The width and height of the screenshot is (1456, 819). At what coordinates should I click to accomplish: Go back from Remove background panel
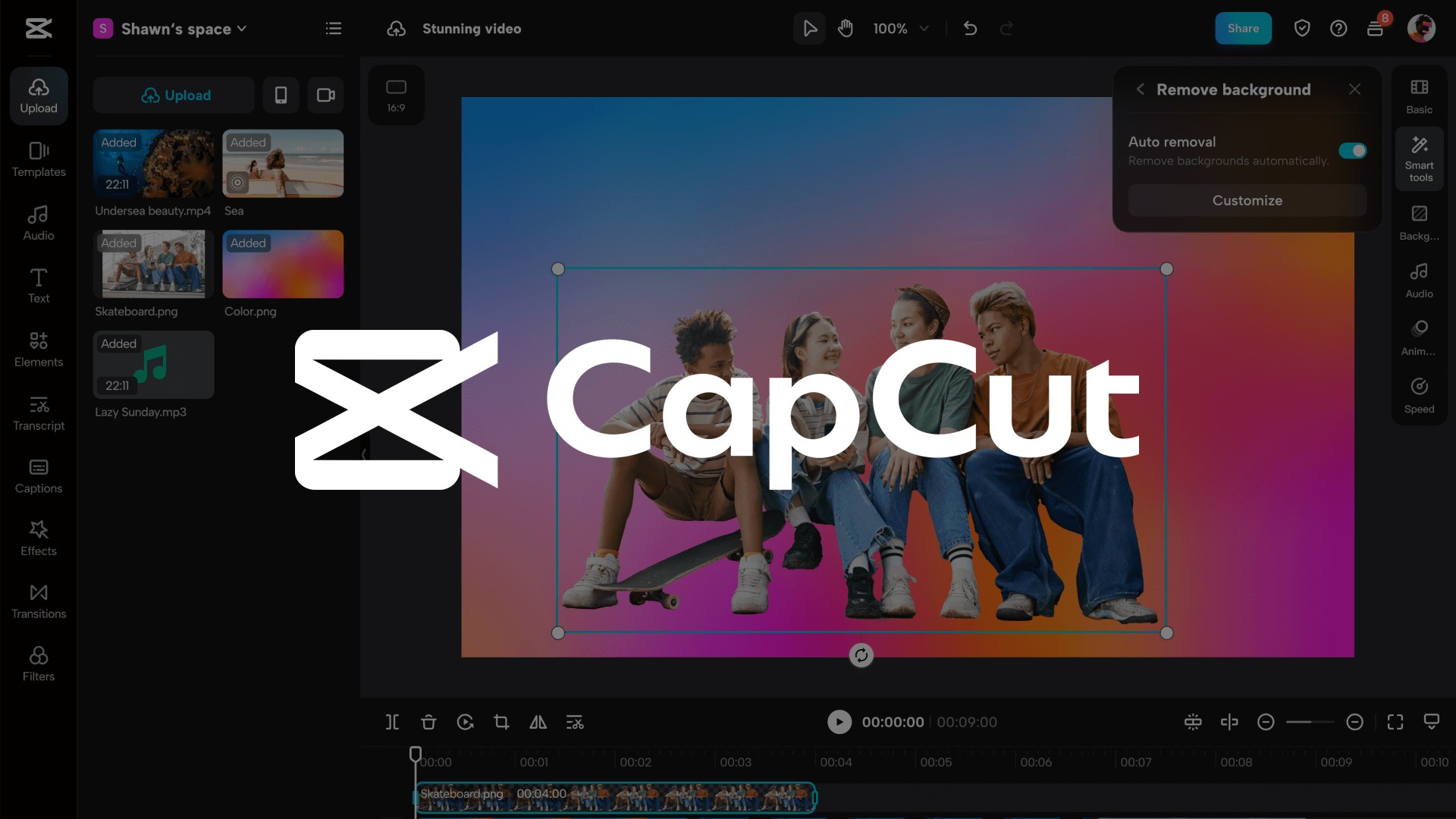pyautogui.click(x=1140, y=89)
